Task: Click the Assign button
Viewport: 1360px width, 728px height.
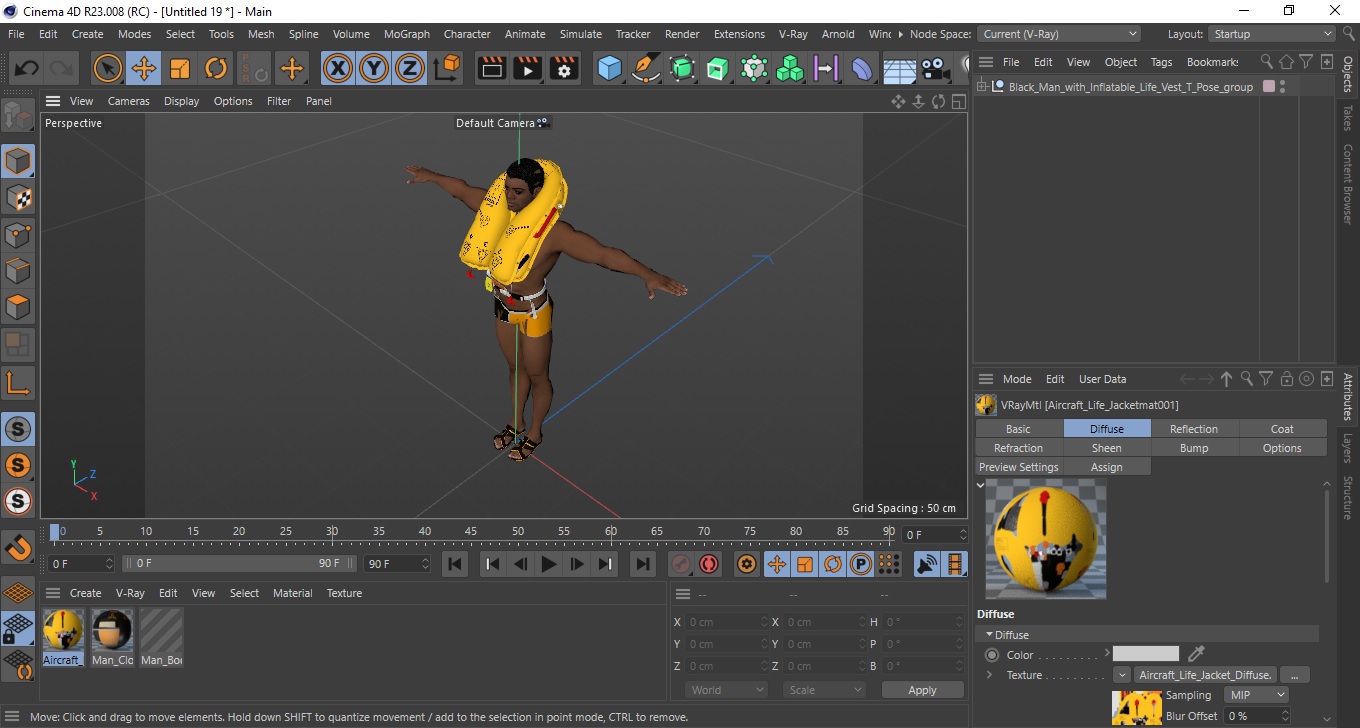Action: click(x=1106, y=467)
